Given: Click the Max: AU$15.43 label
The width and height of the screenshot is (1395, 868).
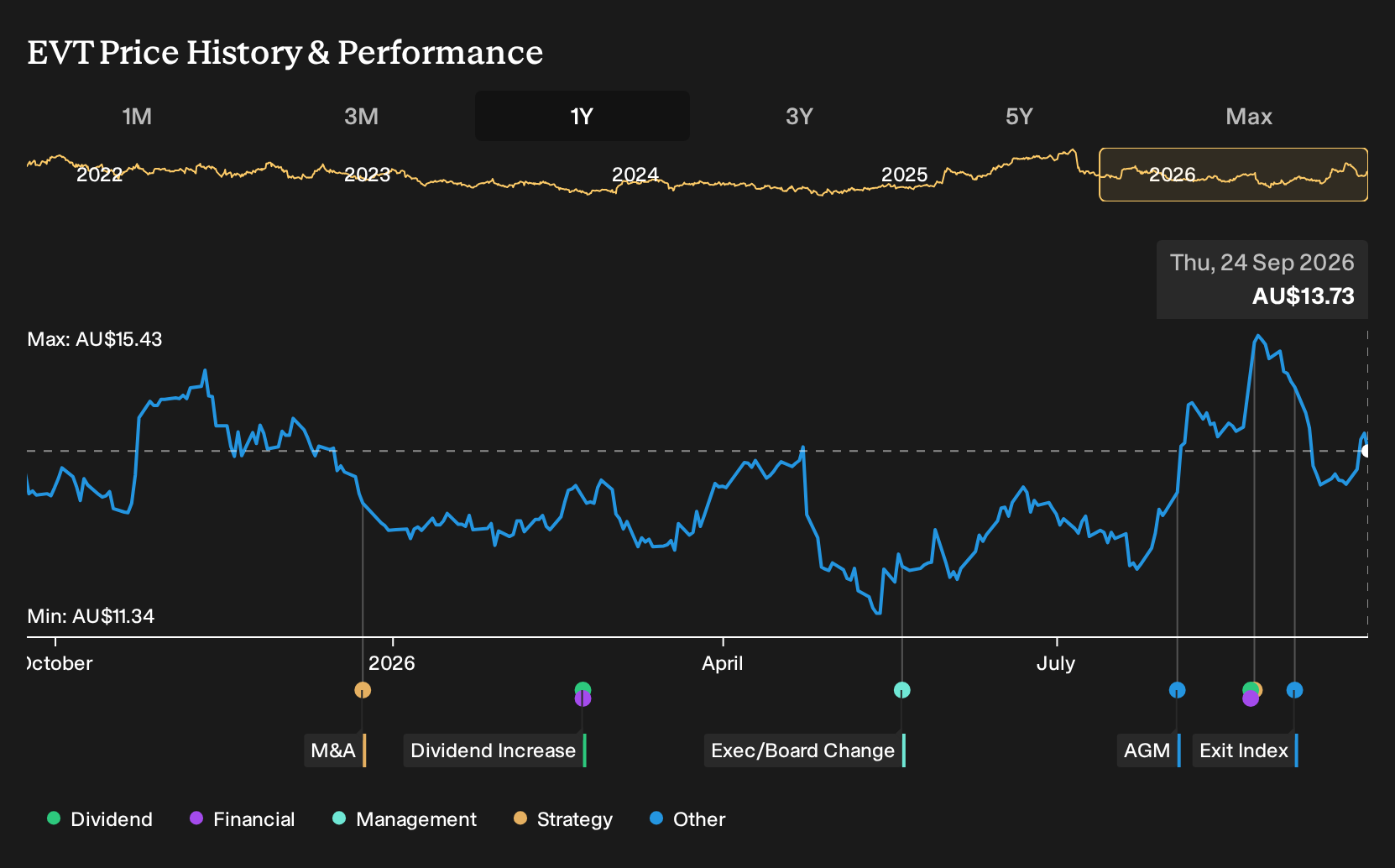Looking at the screenshot, I should pyautogui.click(x=95, y=339).
